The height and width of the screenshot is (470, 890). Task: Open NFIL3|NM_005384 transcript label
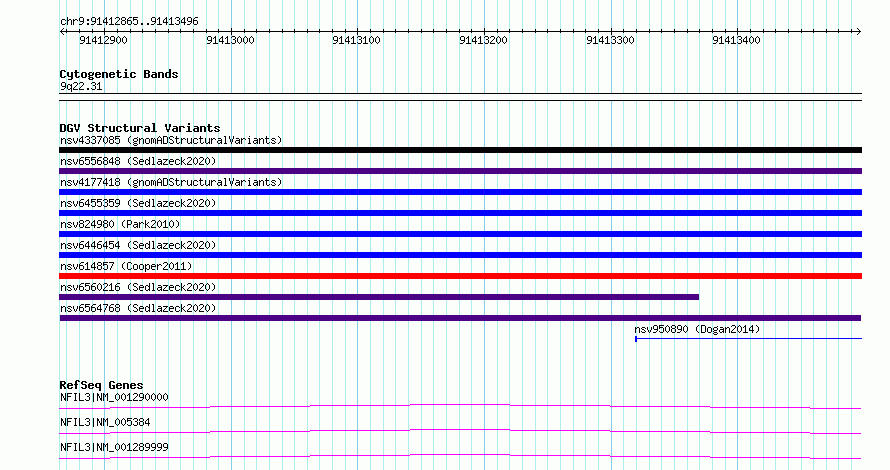105,422
